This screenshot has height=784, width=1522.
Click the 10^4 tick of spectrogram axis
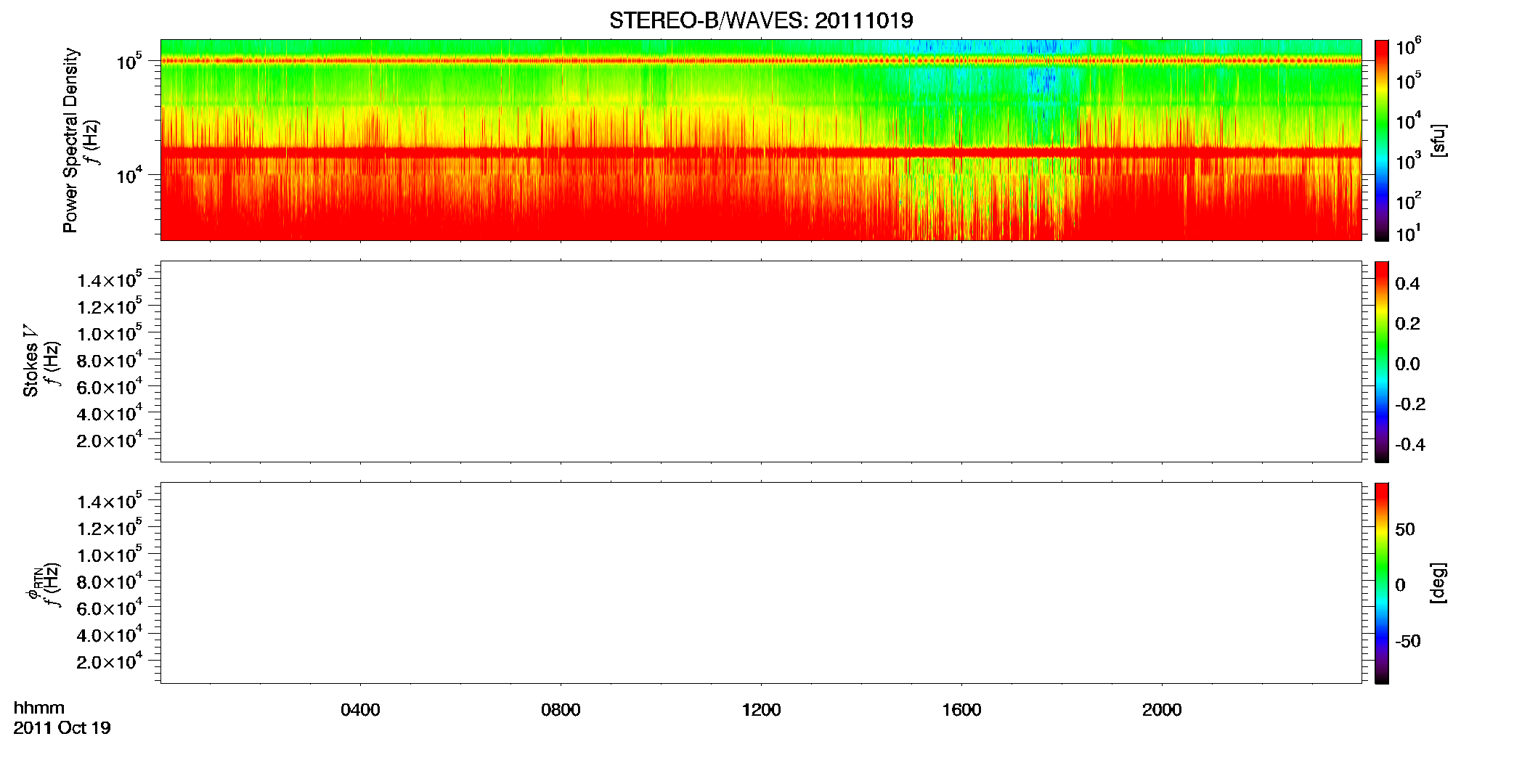129,174
